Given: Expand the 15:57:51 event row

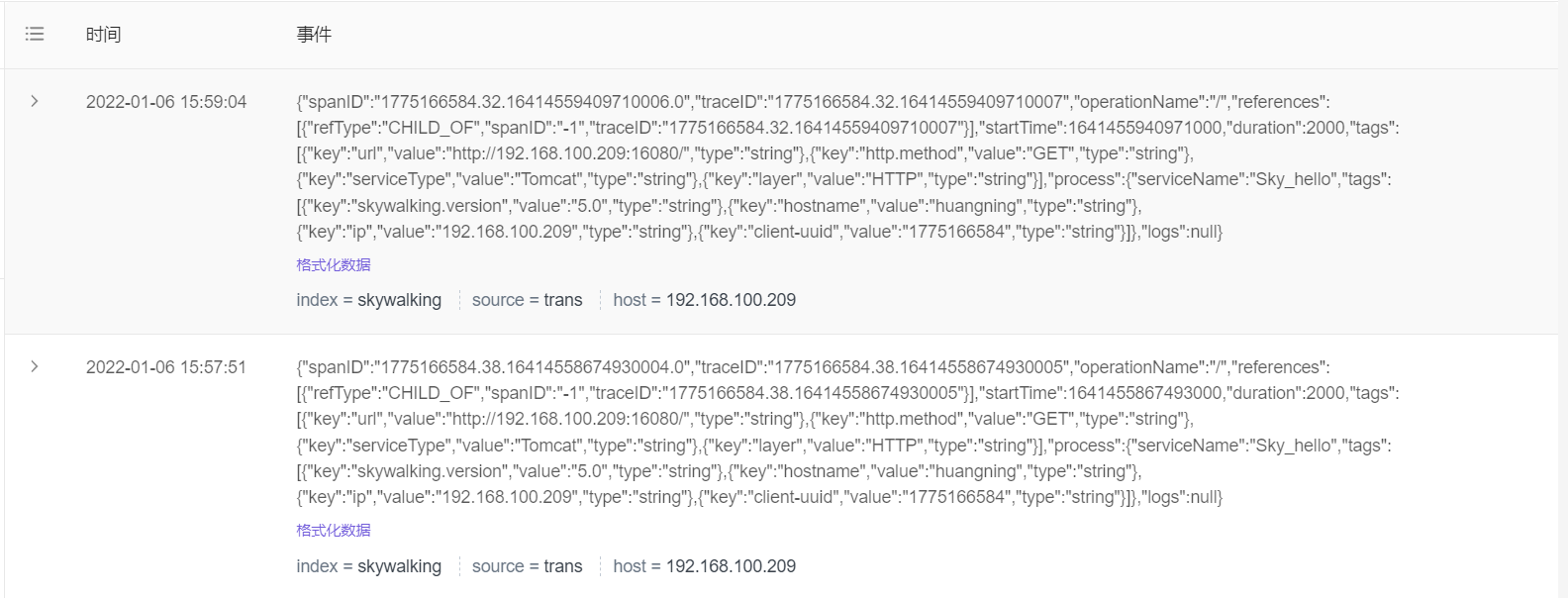Looking at the screenshot, I should pos(35,366).
